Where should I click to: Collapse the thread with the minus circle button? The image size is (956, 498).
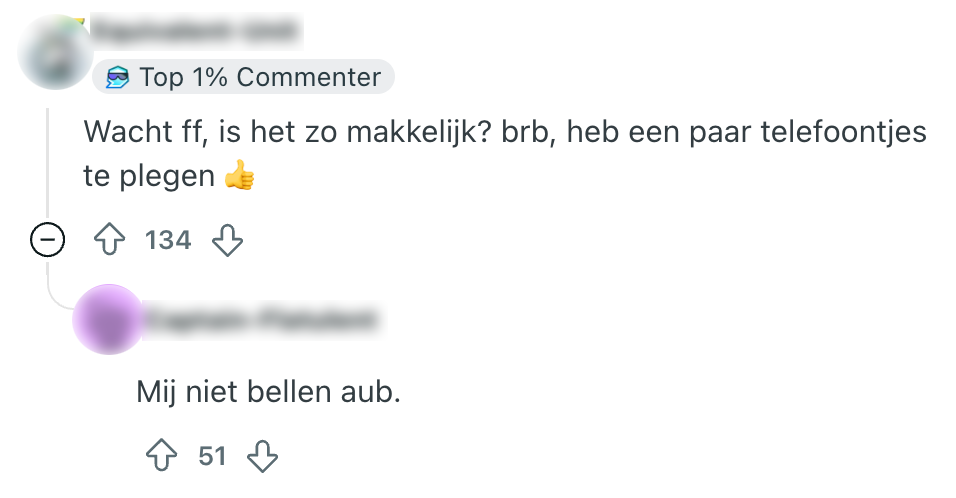coord(48,240)
